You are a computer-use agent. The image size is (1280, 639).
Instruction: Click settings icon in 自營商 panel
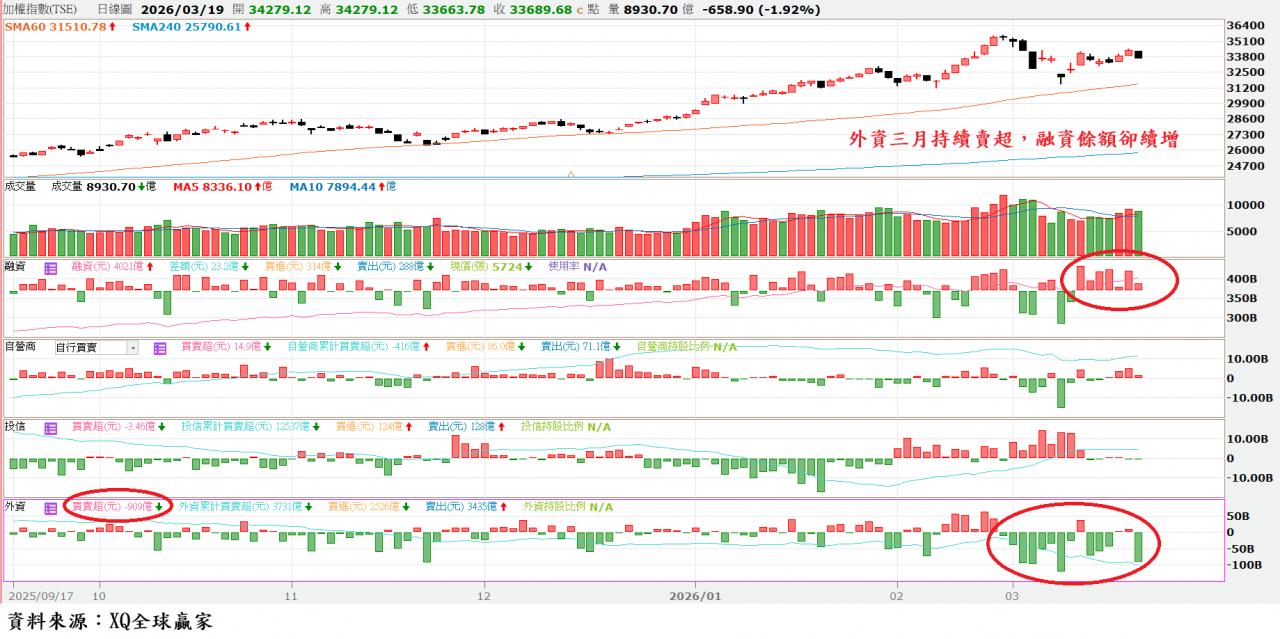160,348
